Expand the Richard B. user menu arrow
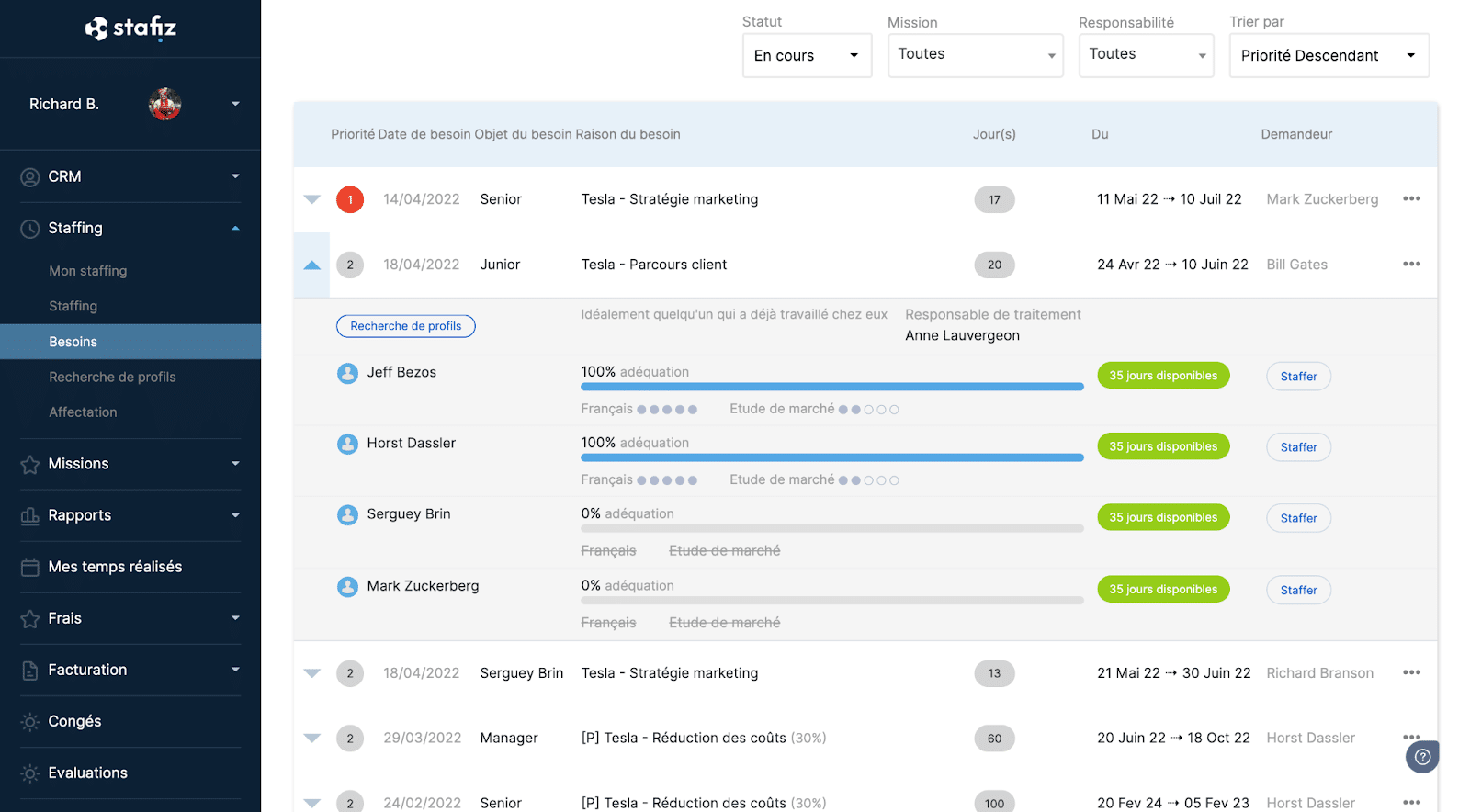The image size is (1470, 812). click(x=235, y=104)
